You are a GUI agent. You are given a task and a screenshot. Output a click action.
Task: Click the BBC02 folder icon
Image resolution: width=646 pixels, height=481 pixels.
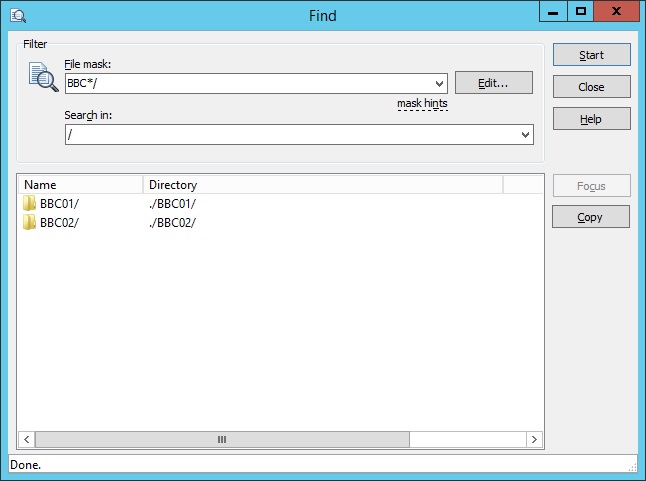pos(30,222)
